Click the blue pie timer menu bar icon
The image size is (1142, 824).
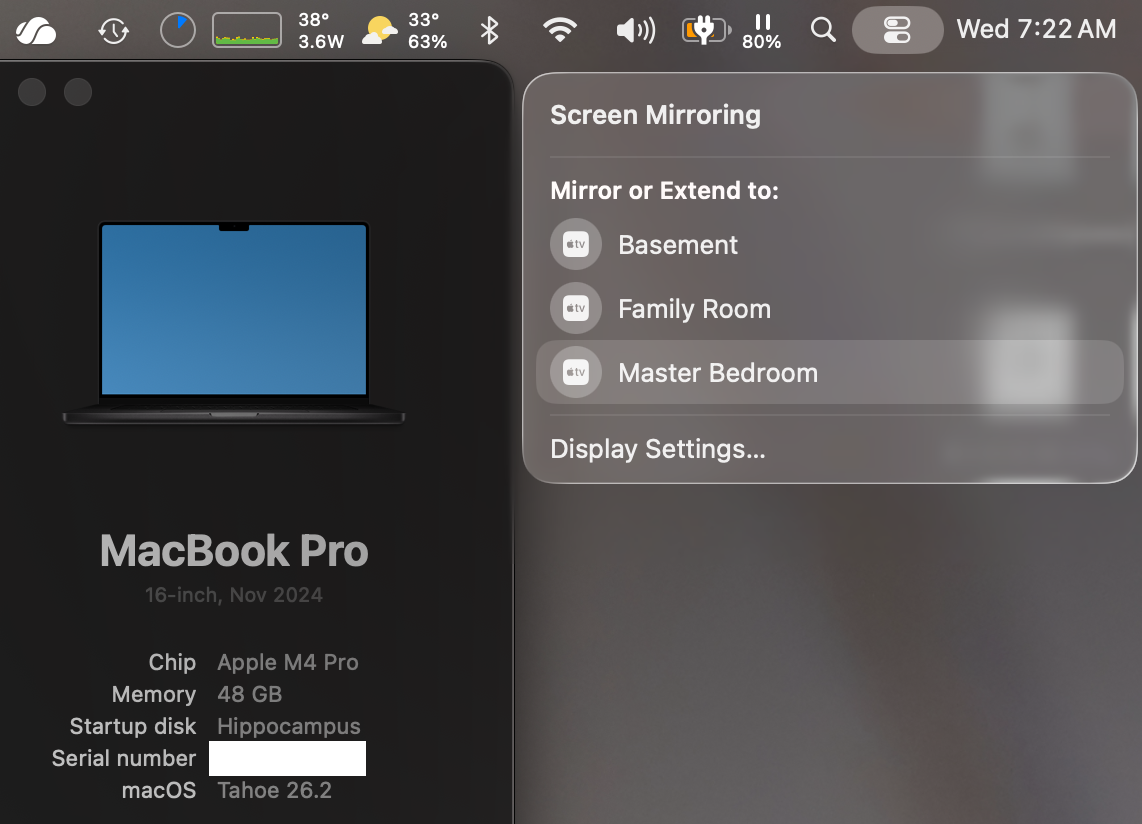coord(178,31)
